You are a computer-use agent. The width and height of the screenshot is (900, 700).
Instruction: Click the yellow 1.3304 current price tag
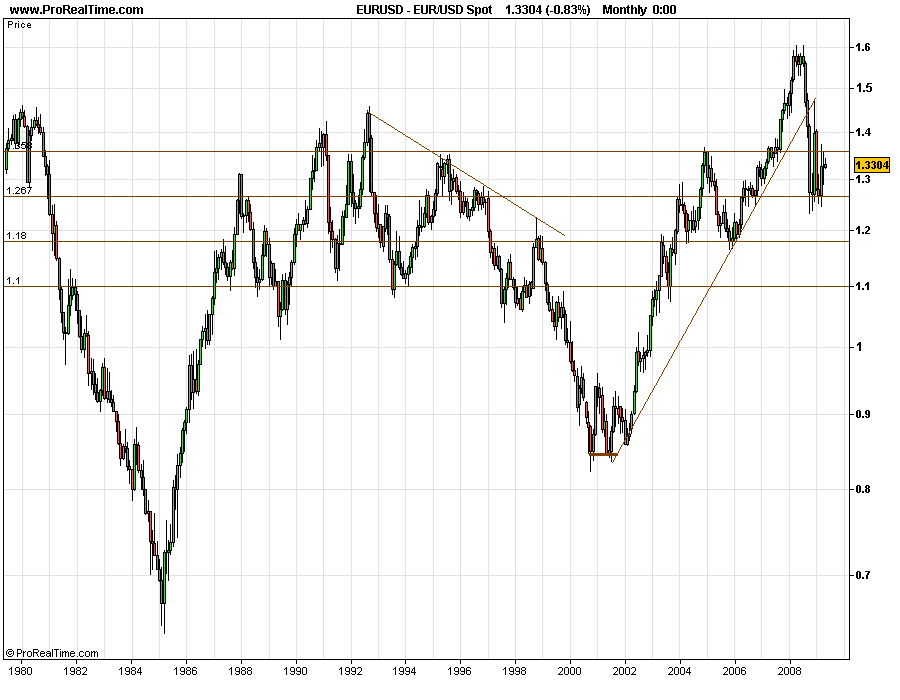[871, 165]
